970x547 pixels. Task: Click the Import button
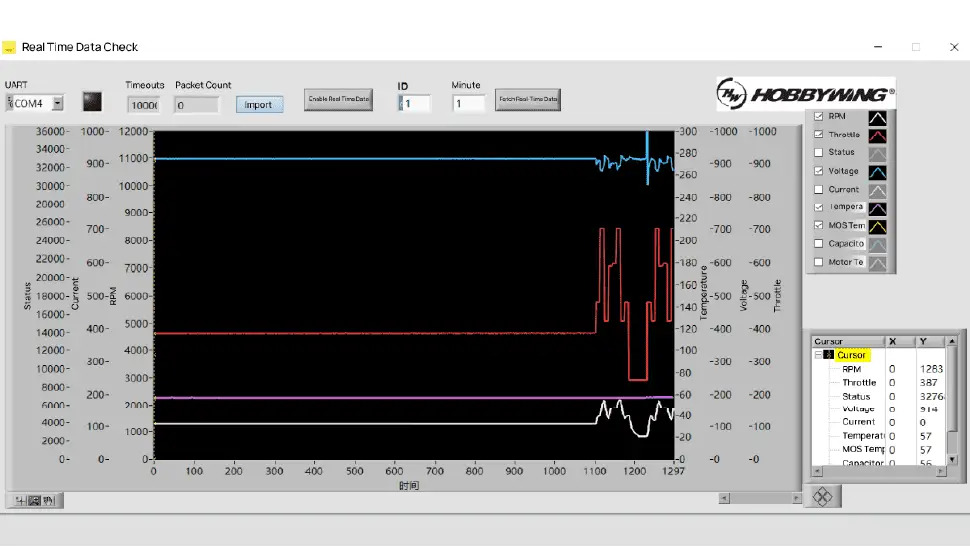point(259,105)
